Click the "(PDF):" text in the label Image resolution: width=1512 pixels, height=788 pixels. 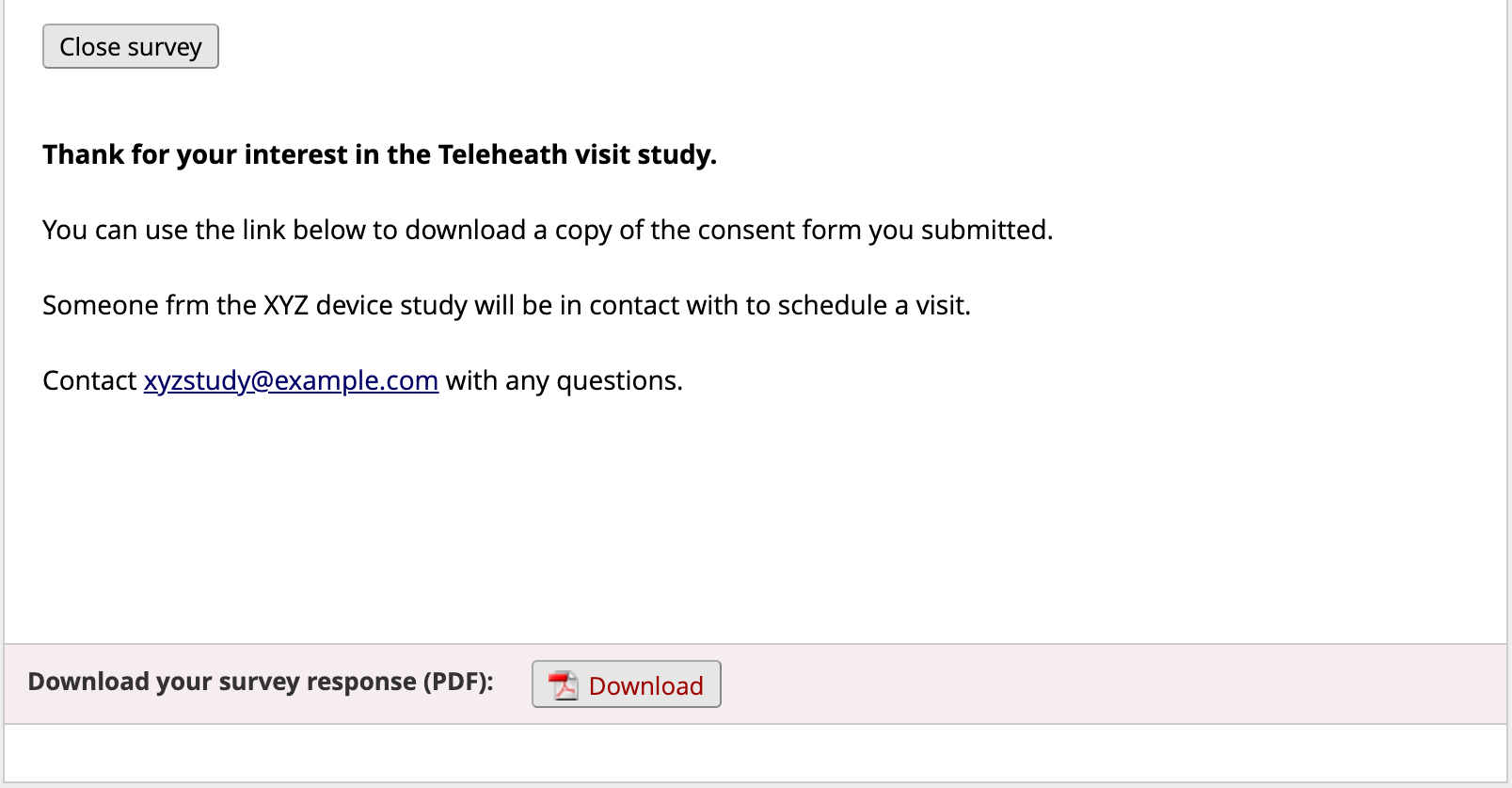(x=458, y=682)
